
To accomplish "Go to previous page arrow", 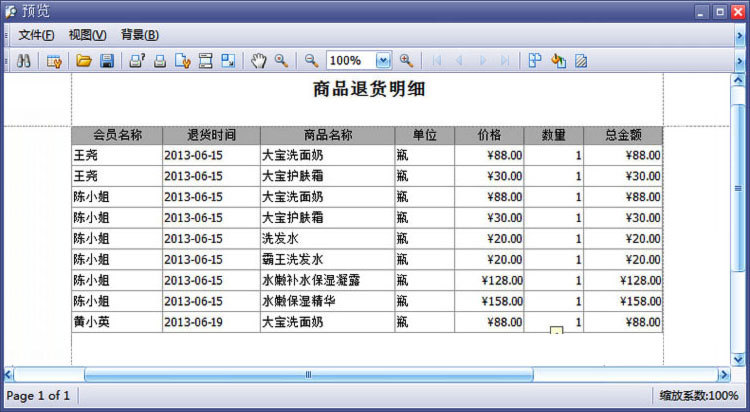I will coord(459,61).
